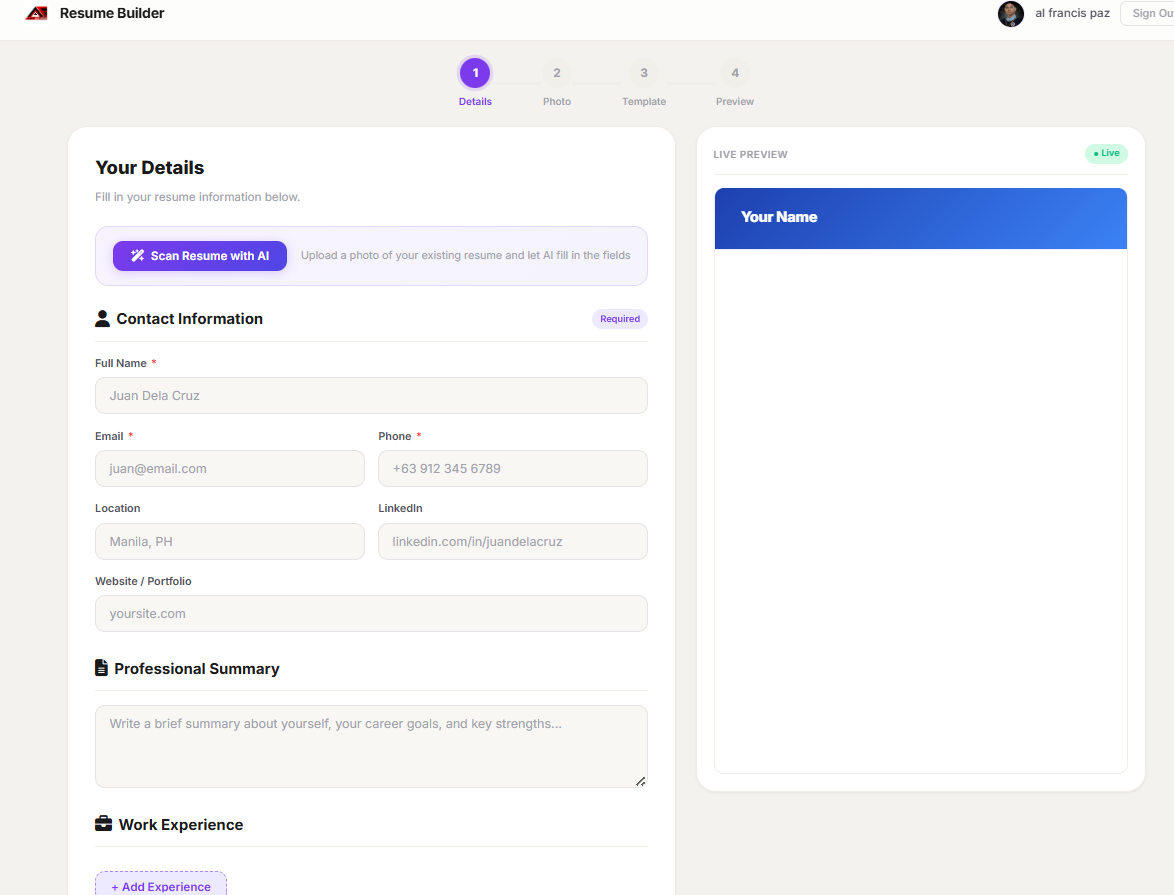
Task: Click the magic wand icon on the Scan button
Action: (x=137, y=256)
